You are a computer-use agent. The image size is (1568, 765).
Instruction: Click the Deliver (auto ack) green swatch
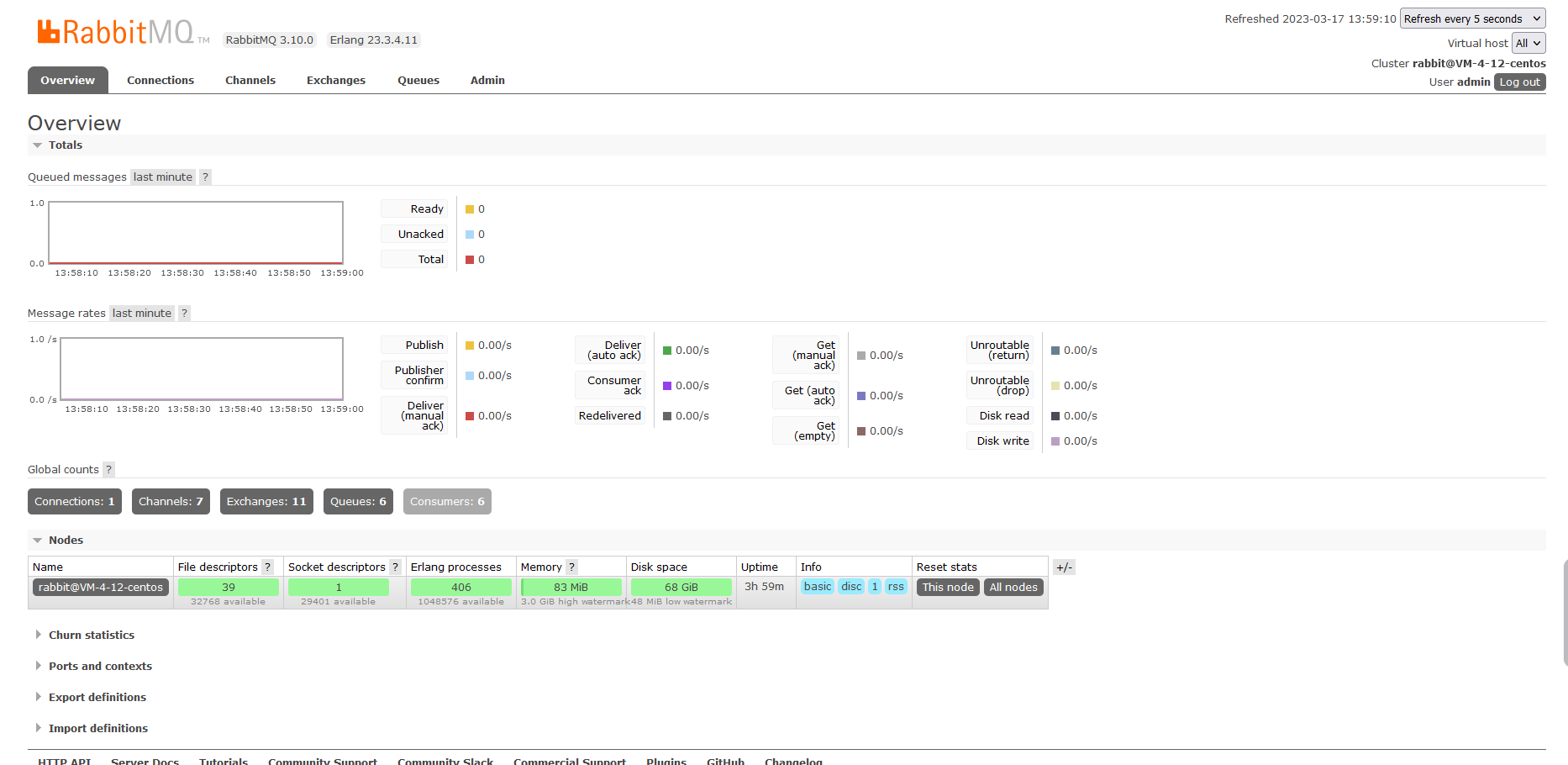(667, 350)
